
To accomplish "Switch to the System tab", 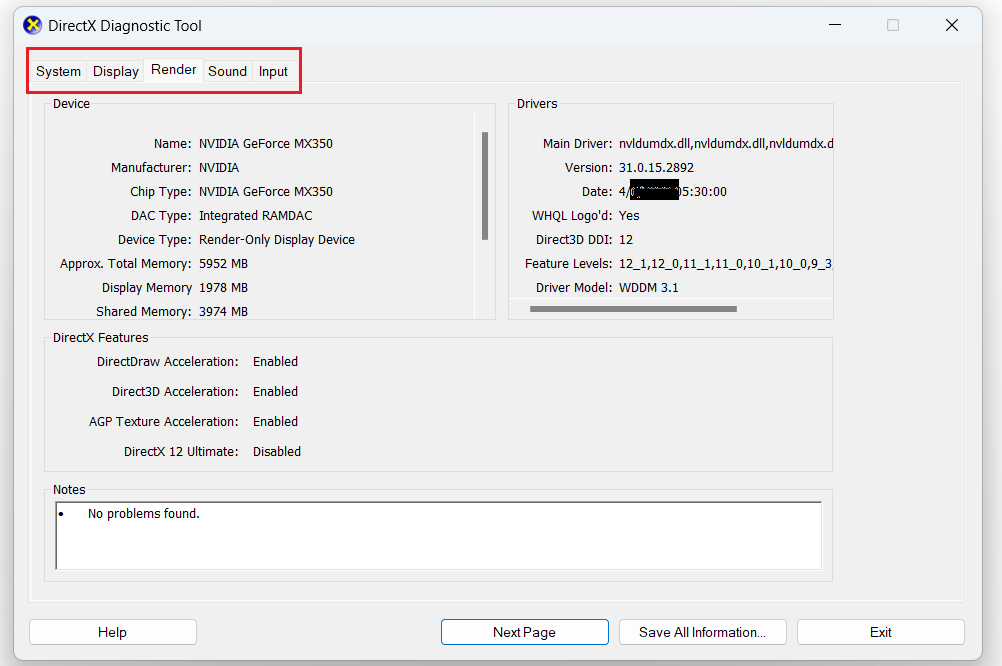I will point(58,71).
